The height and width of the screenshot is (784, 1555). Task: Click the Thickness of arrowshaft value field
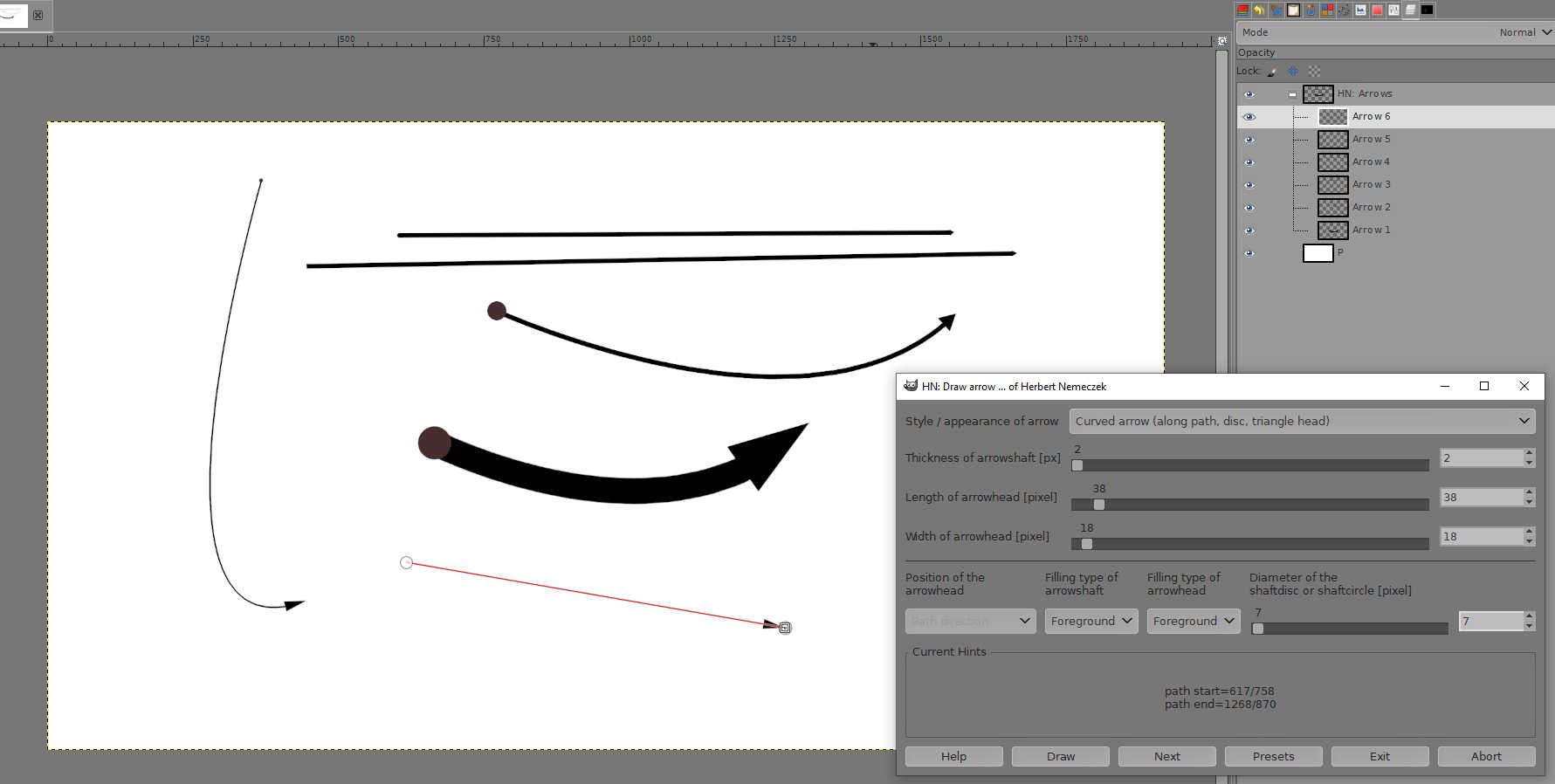point(1480,458)
